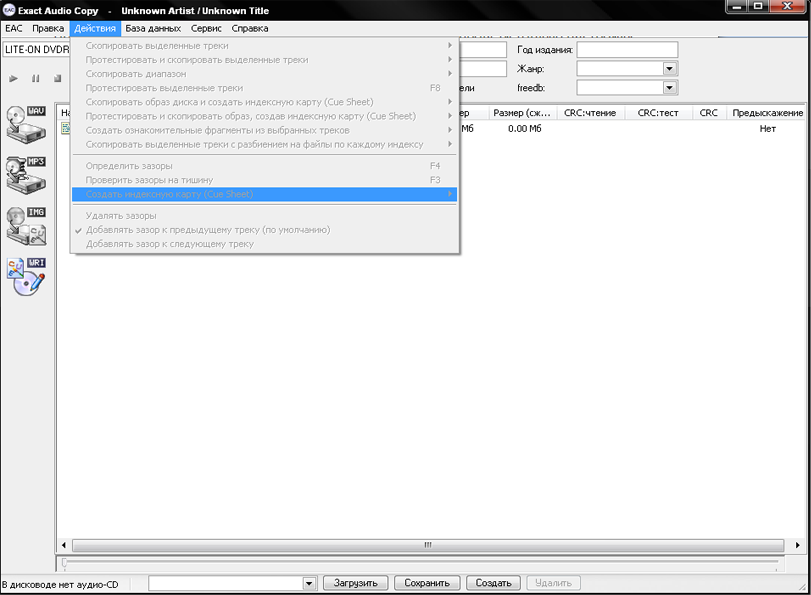
Task: Select Протестировать и скопировать выделенные треки
Action: pos(264,60)
